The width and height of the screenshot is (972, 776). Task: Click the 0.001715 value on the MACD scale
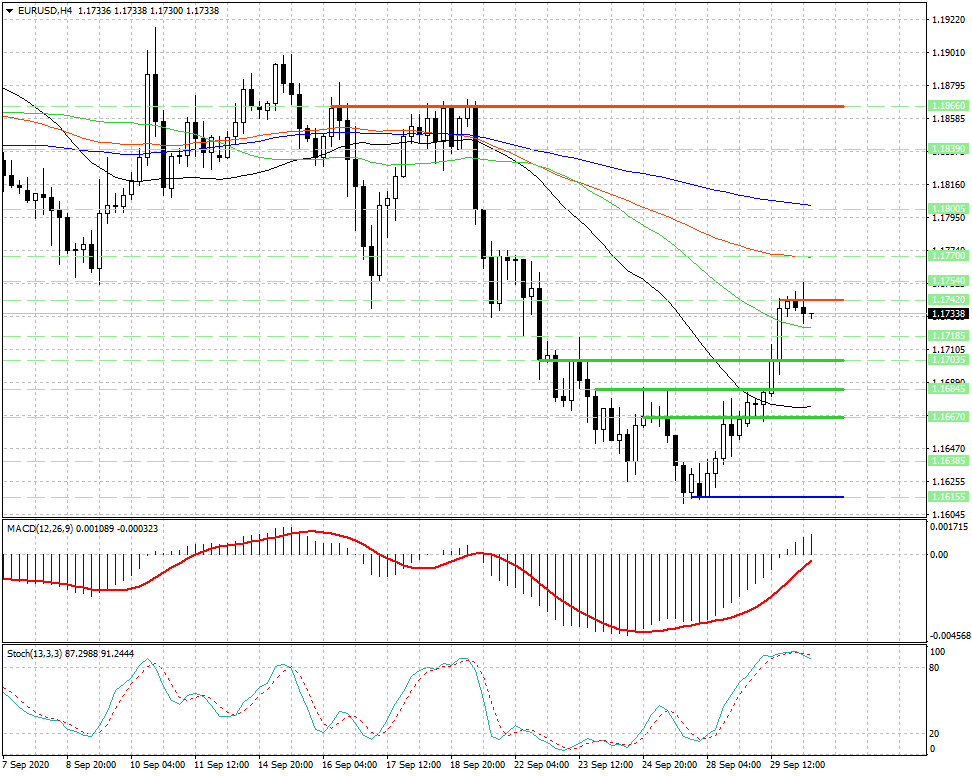[x=949, y=527]
